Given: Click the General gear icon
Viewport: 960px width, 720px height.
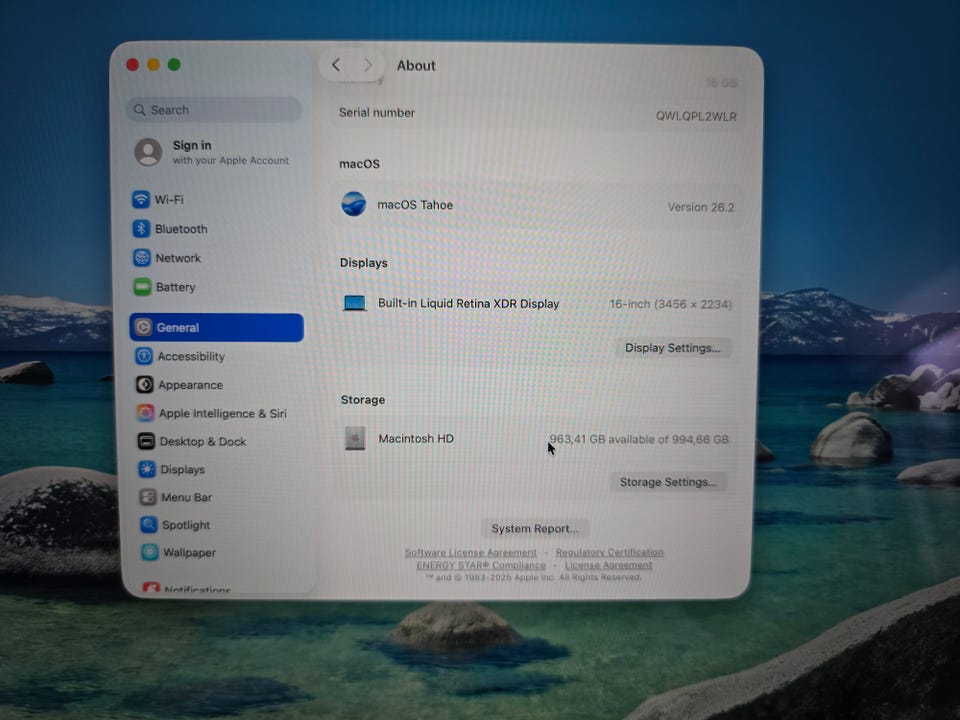Looking at the screenshot, I should click(x=143, y=328).
